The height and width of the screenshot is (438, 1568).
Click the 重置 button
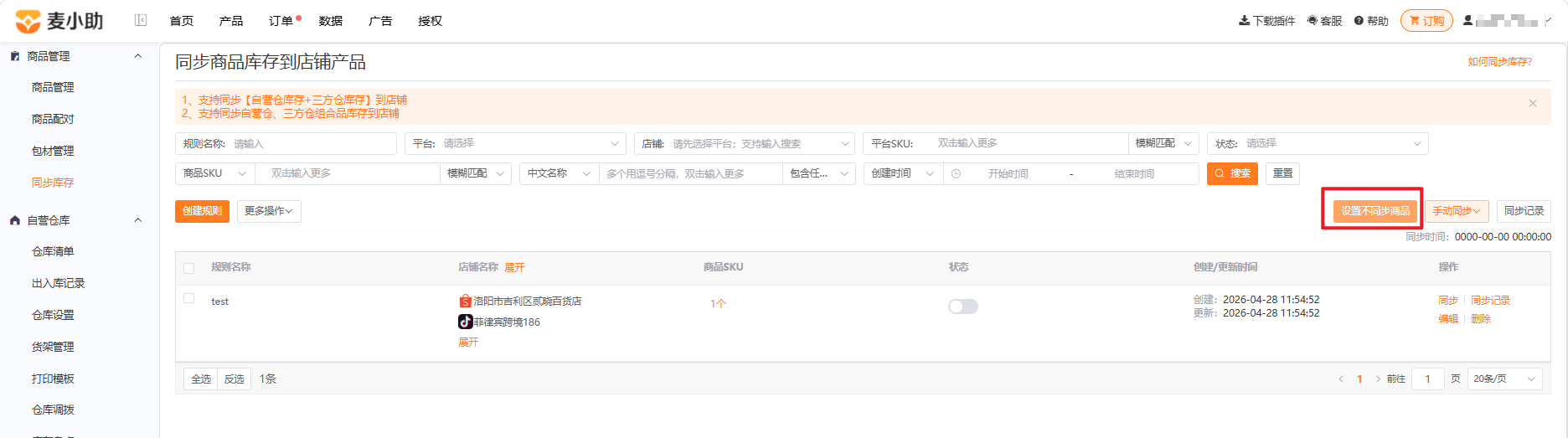[x=1282, y=173]
